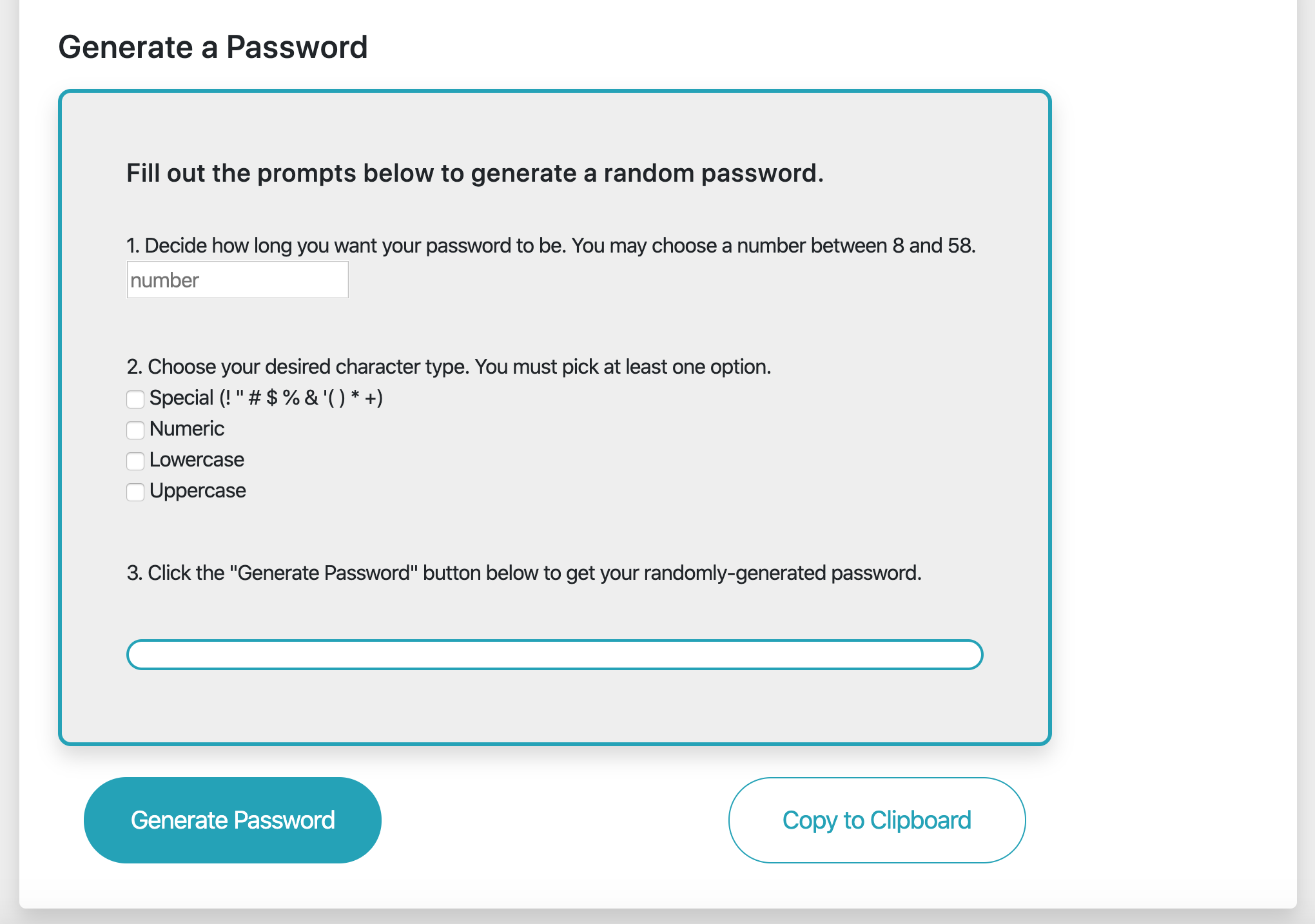Enable the Uppercase character checkbox

coord(135,492)
